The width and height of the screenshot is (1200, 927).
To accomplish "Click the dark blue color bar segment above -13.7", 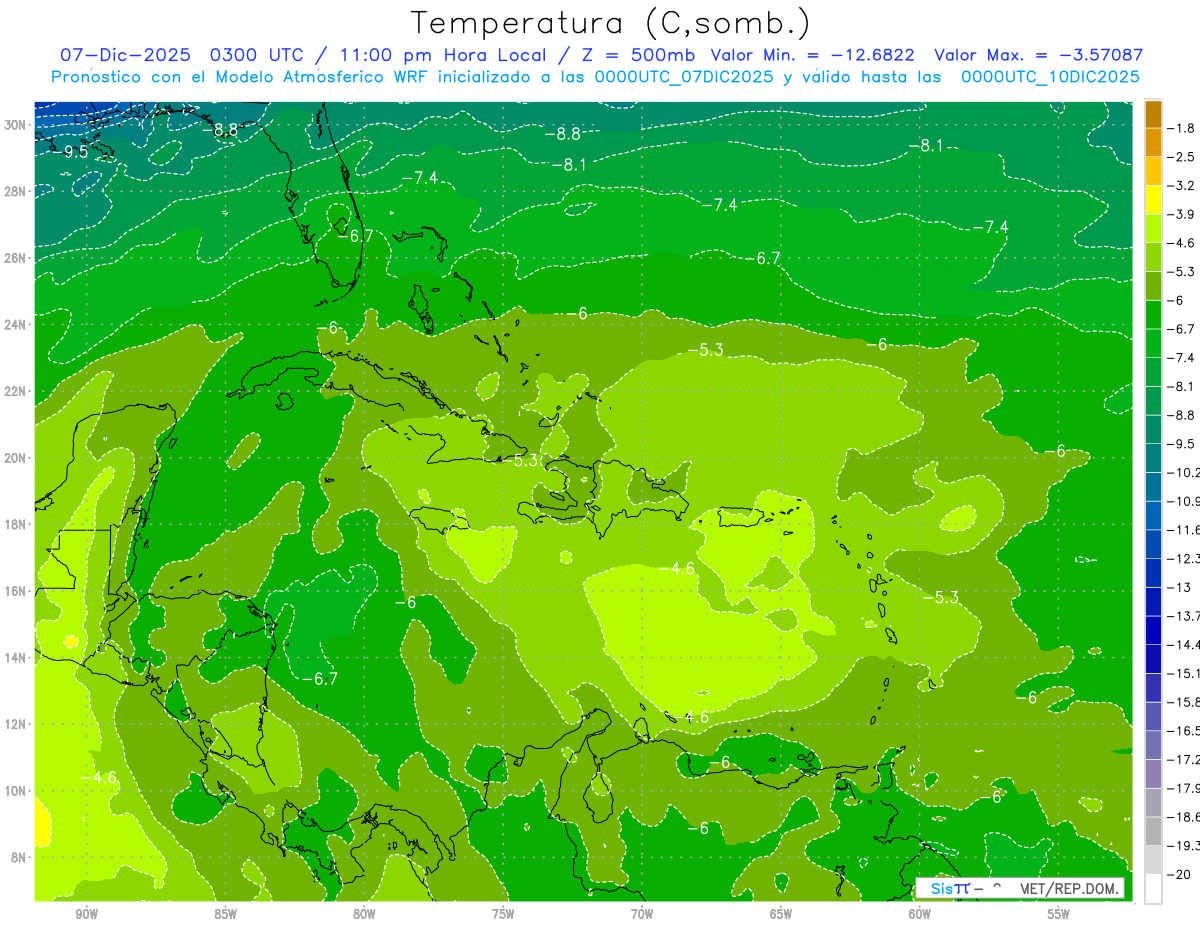I will point(1153,601).
